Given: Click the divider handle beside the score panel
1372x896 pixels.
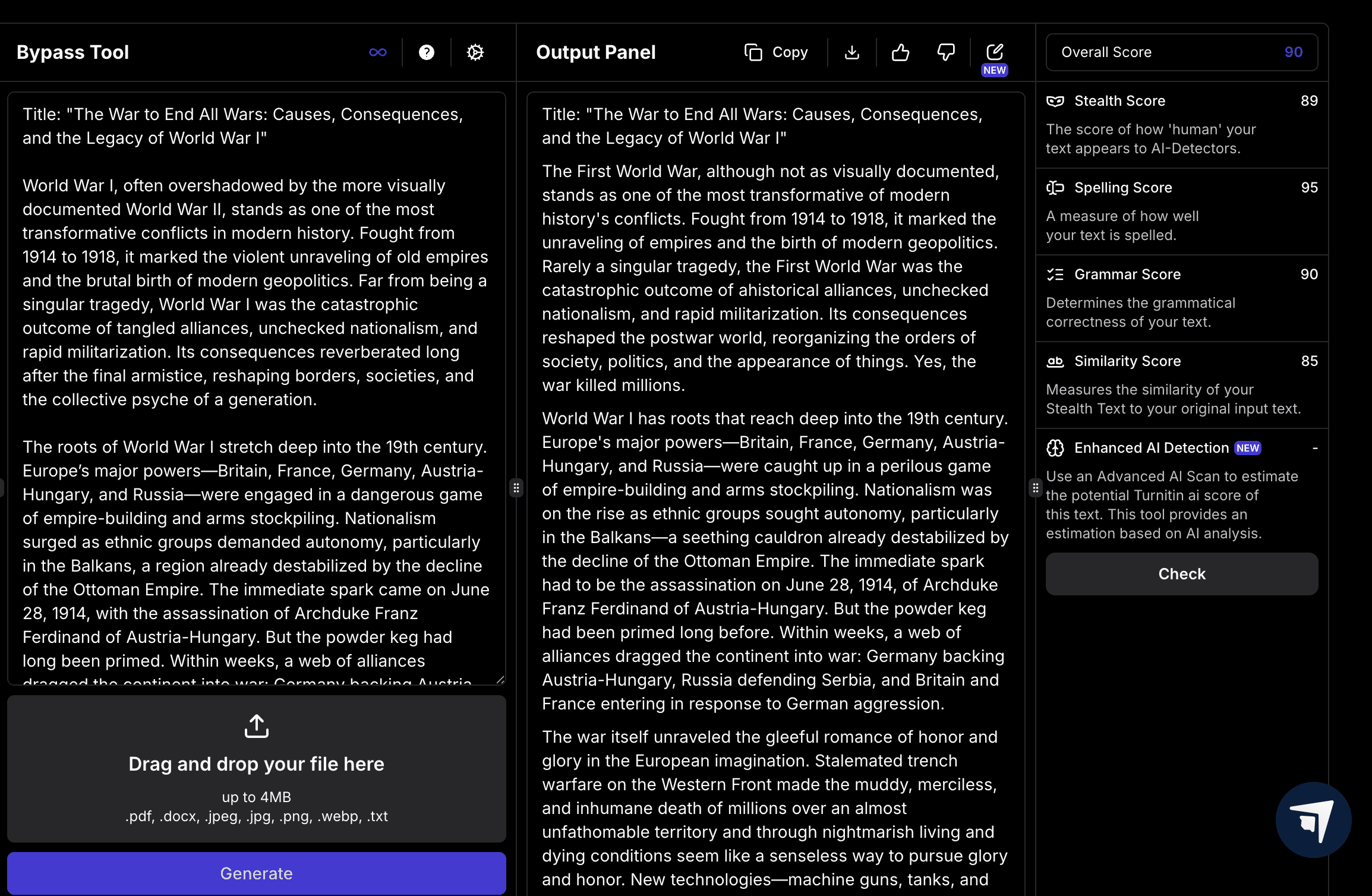Looking at the screenshot, I should pos(1036,488).
